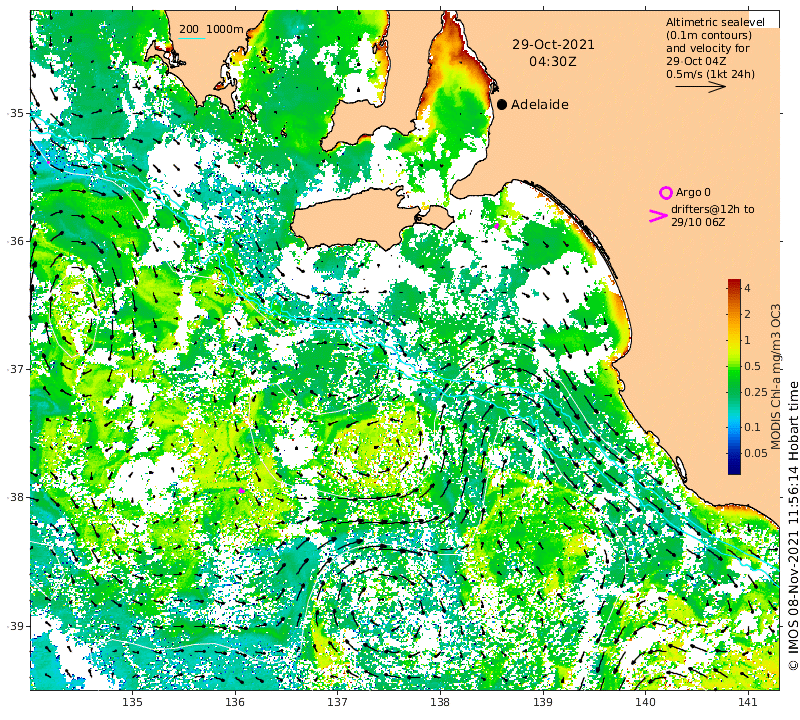Click the 0.5m/s velocity scale arrow
This screenshot has height=720, width=800.
point(701,87)
